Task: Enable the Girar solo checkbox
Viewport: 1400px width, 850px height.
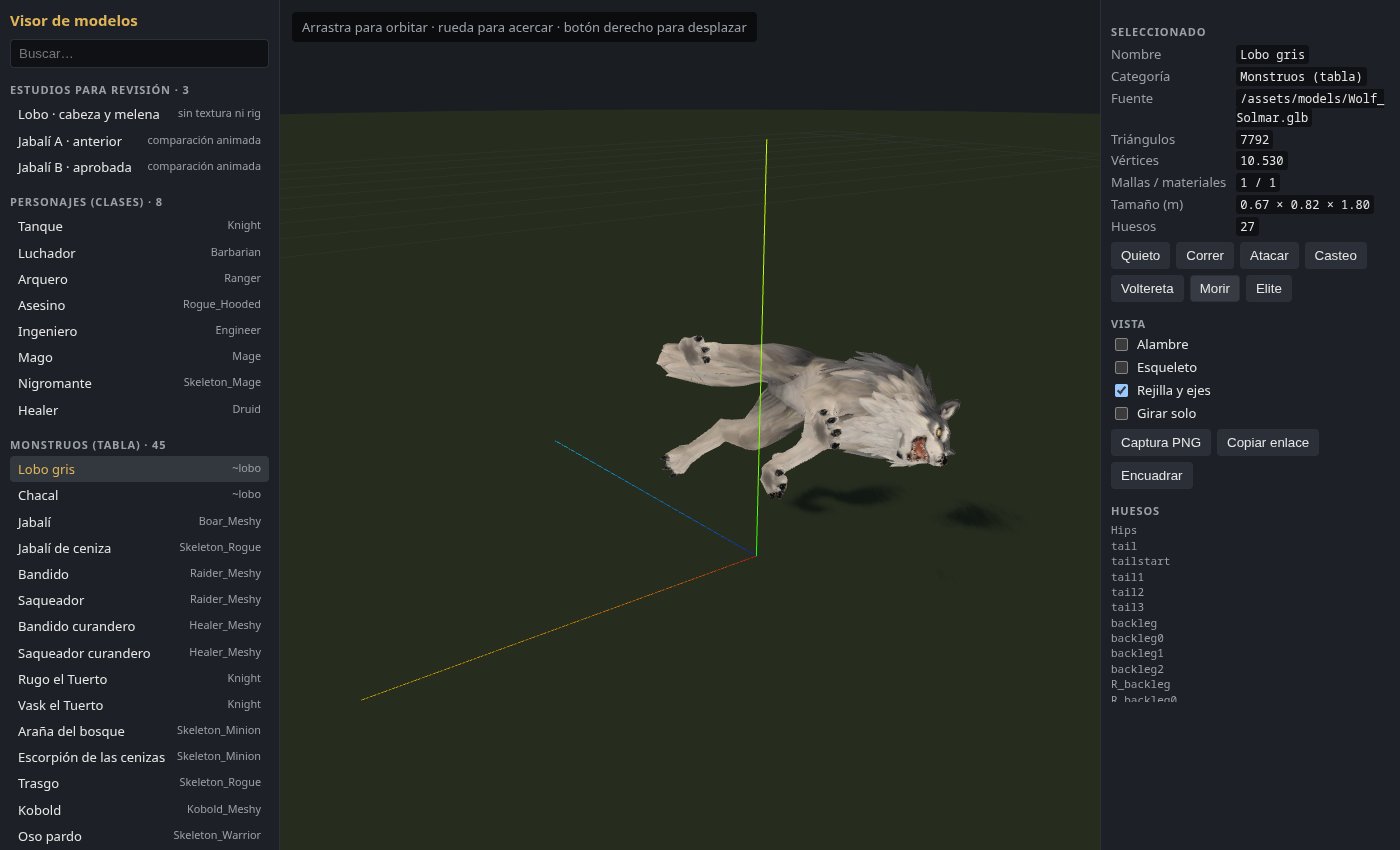Action: (x=1121, y=413)
